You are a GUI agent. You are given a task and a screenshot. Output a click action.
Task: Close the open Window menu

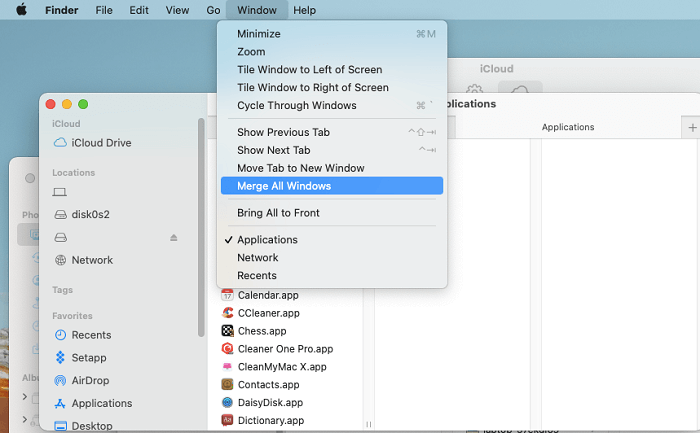tap(257, 10)
